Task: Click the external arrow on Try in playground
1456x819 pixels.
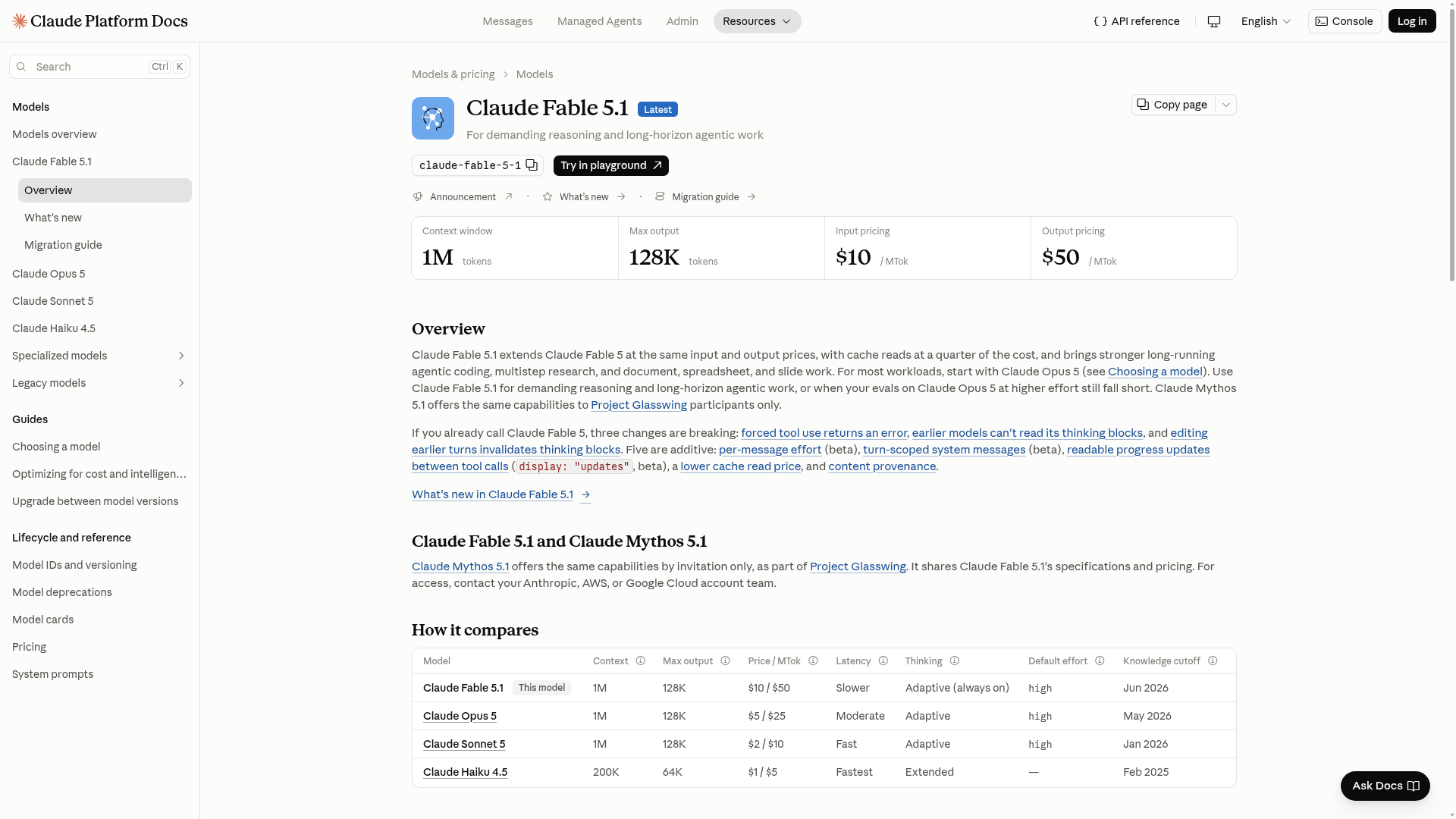Action: [657, 165]
